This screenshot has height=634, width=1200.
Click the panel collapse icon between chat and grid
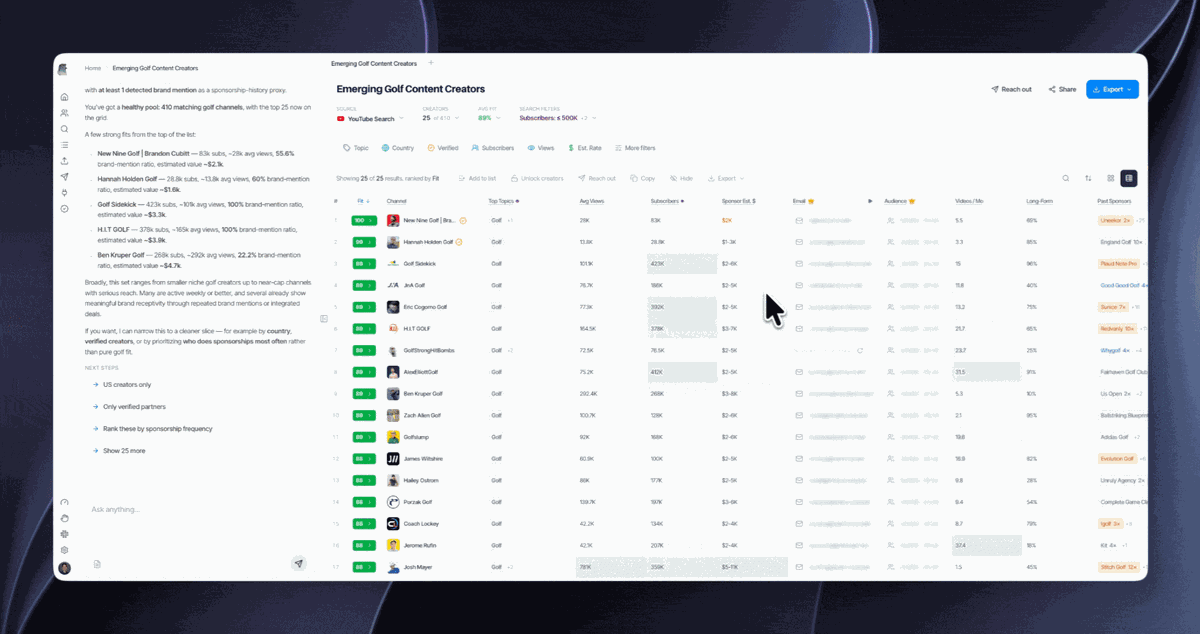click(323, 319)
